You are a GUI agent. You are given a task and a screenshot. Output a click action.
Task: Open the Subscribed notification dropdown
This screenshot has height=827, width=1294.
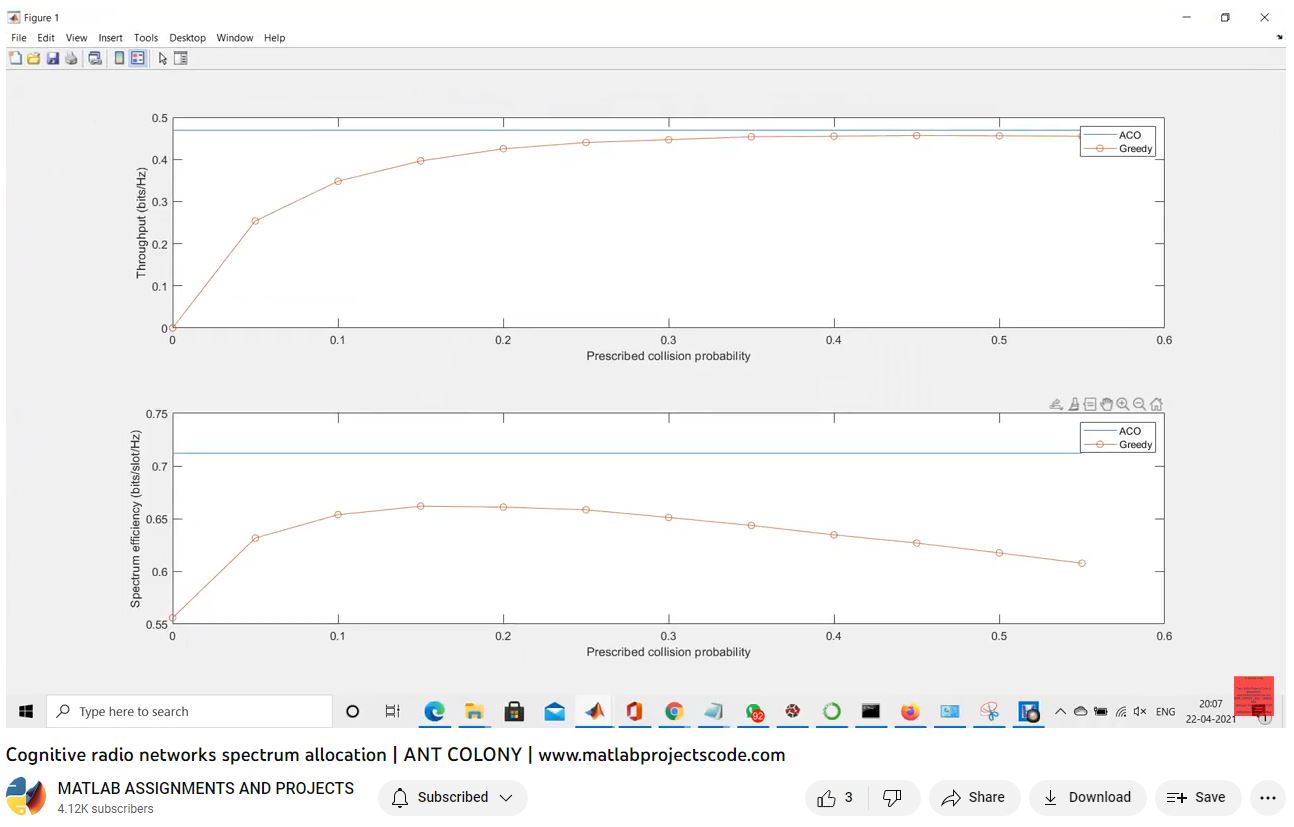coord(453,797)
